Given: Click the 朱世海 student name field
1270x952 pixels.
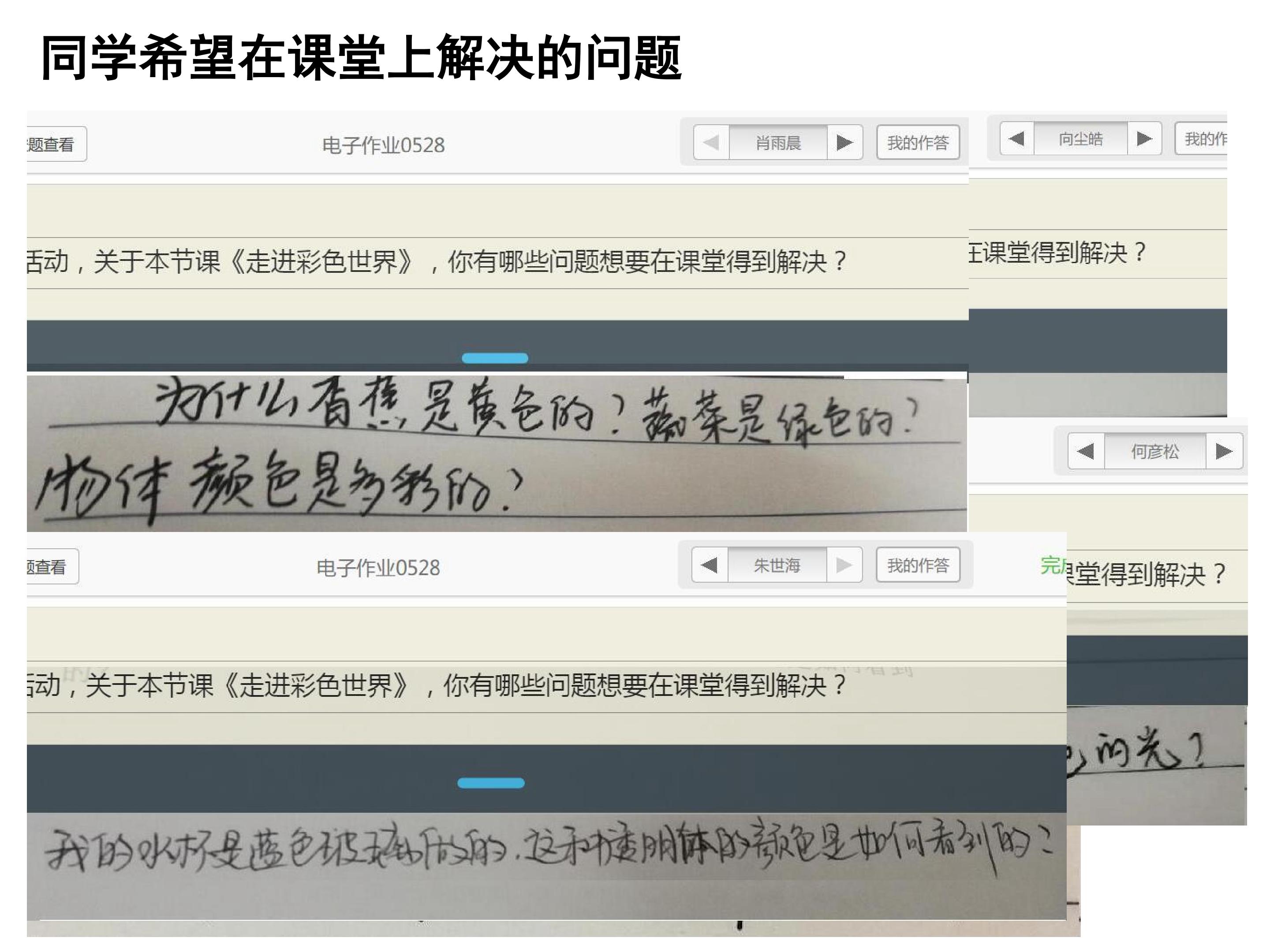Looking at the screenshot, I should [x=777, y=565].
